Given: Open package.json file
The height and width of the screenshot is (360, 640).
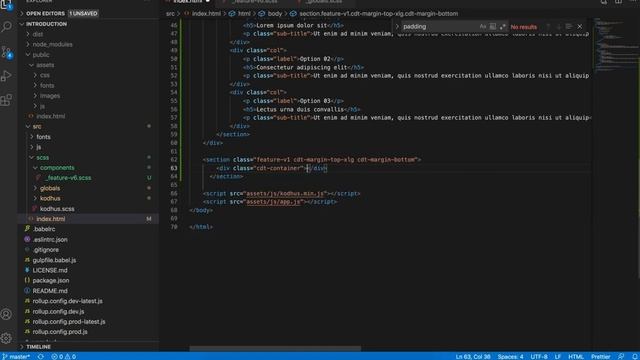Looking at the screenshot, I should click(51, 280).
